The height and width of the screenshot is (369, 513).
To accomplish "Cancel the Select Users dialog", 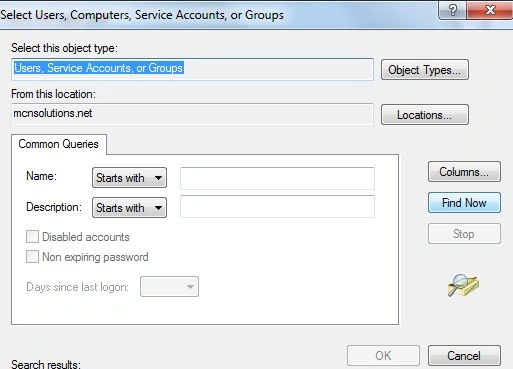I will [x=464, y=356].
